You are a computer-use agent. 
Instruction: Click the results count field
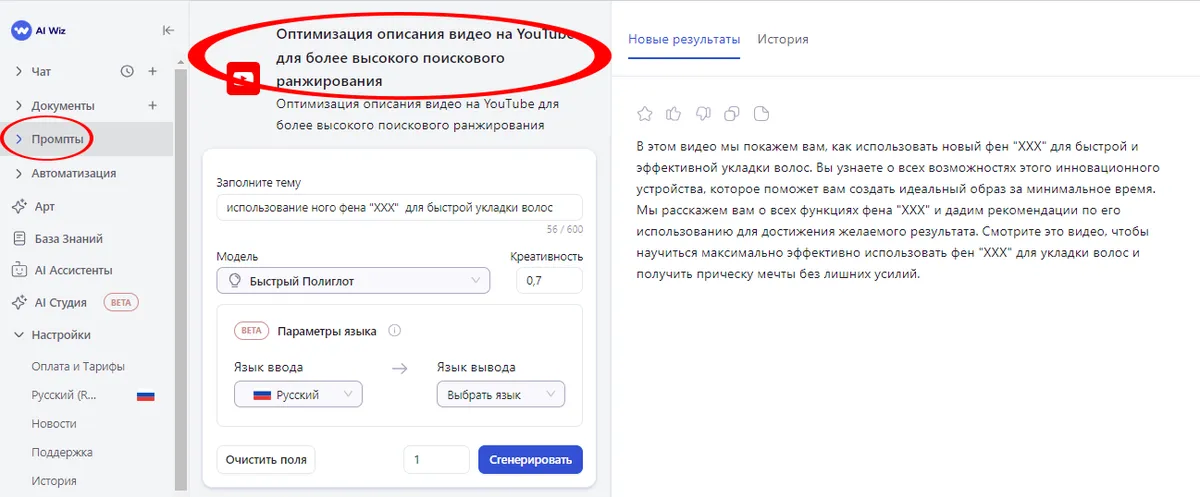[436, 460]
